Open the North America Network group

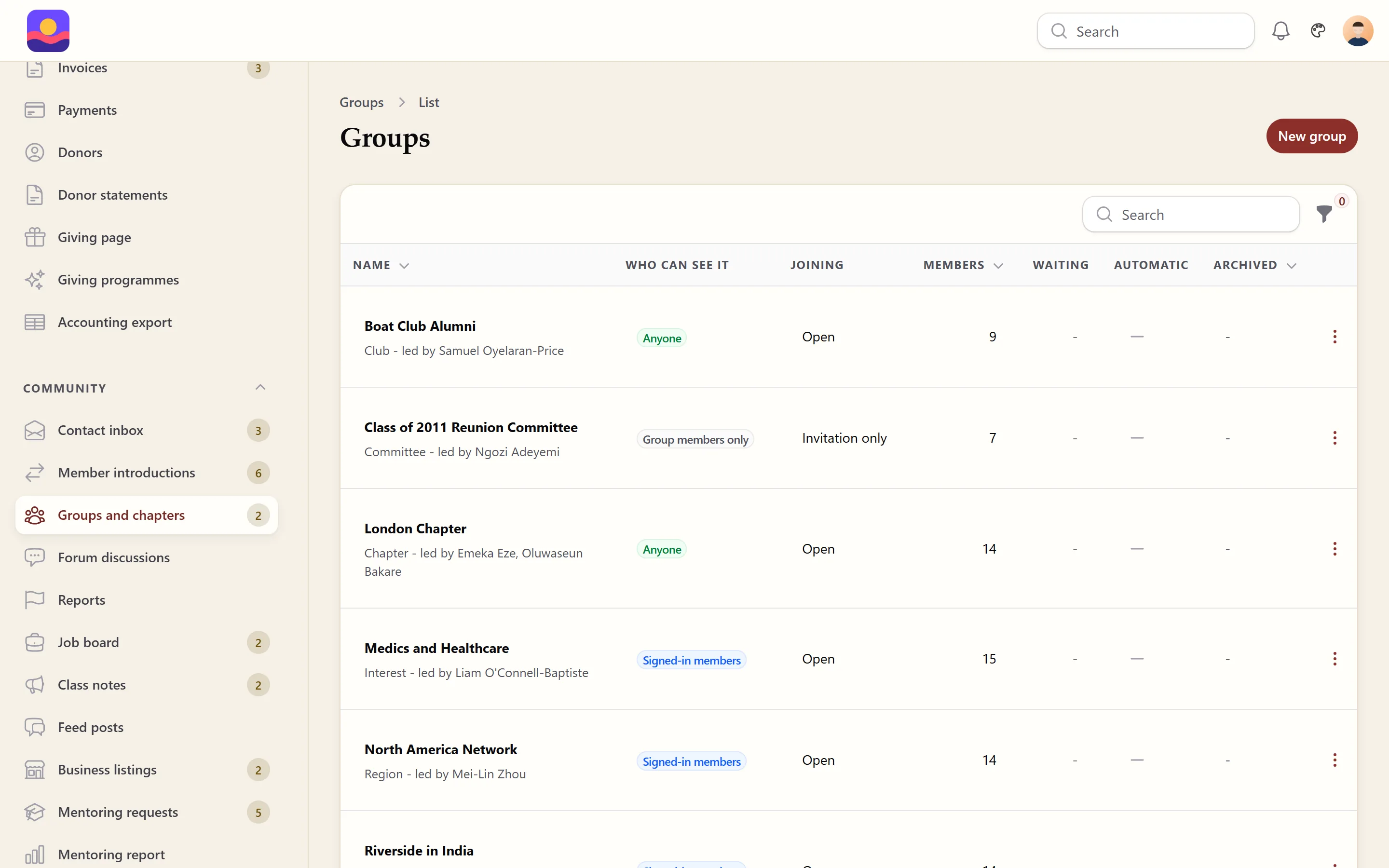[440, 750]
